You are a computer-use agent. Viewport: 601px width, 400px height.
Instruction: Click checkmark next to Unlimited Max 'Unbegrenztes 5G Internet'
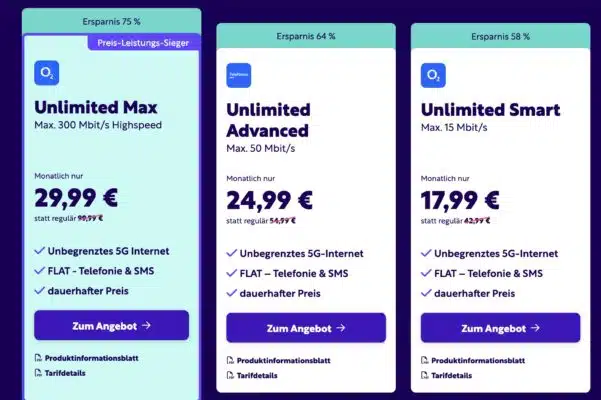click(x=39, y=251)
